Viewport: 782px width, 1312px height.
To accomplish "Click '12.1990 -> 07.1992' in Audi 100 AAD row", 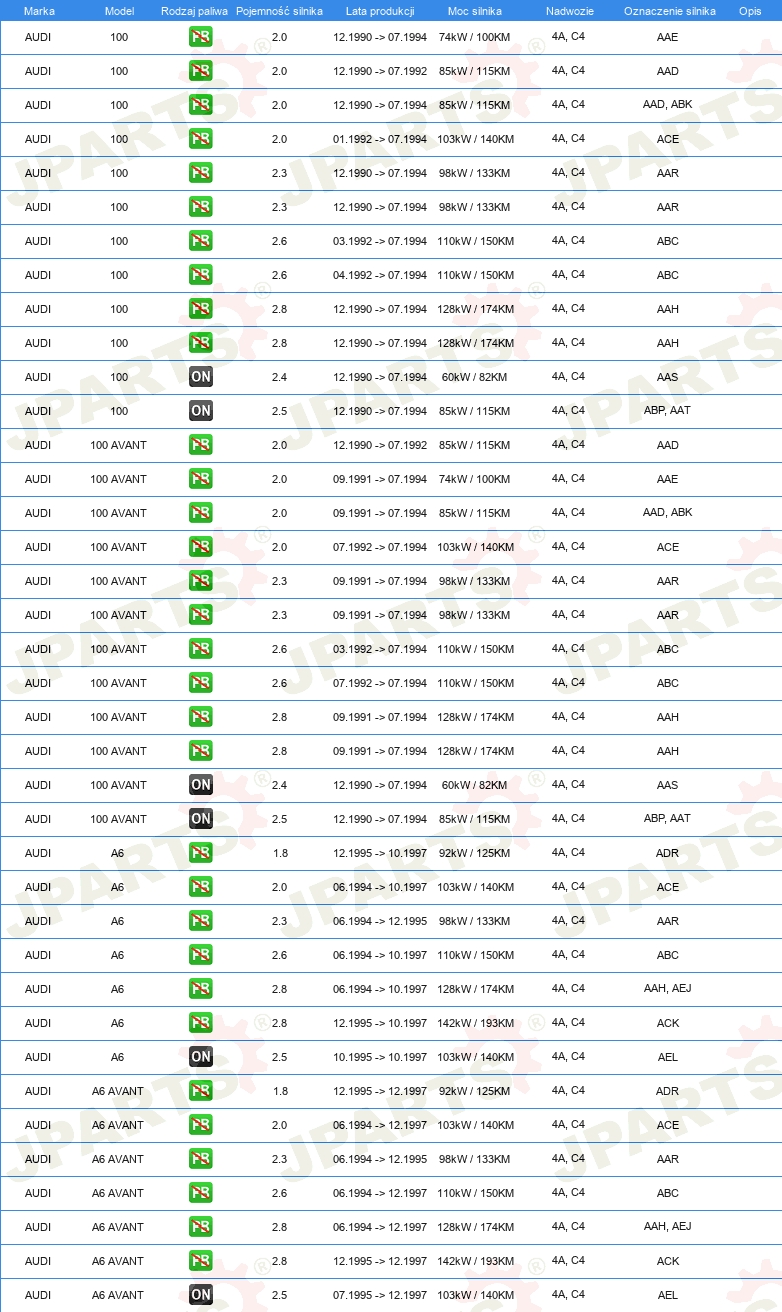I will tap(380, 71).
